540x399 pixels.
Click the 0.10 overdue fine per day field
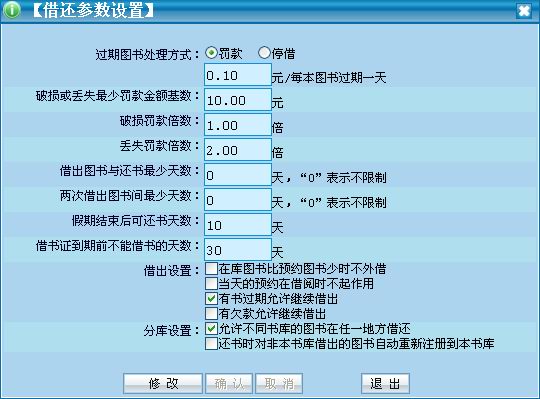pos(238,74)
